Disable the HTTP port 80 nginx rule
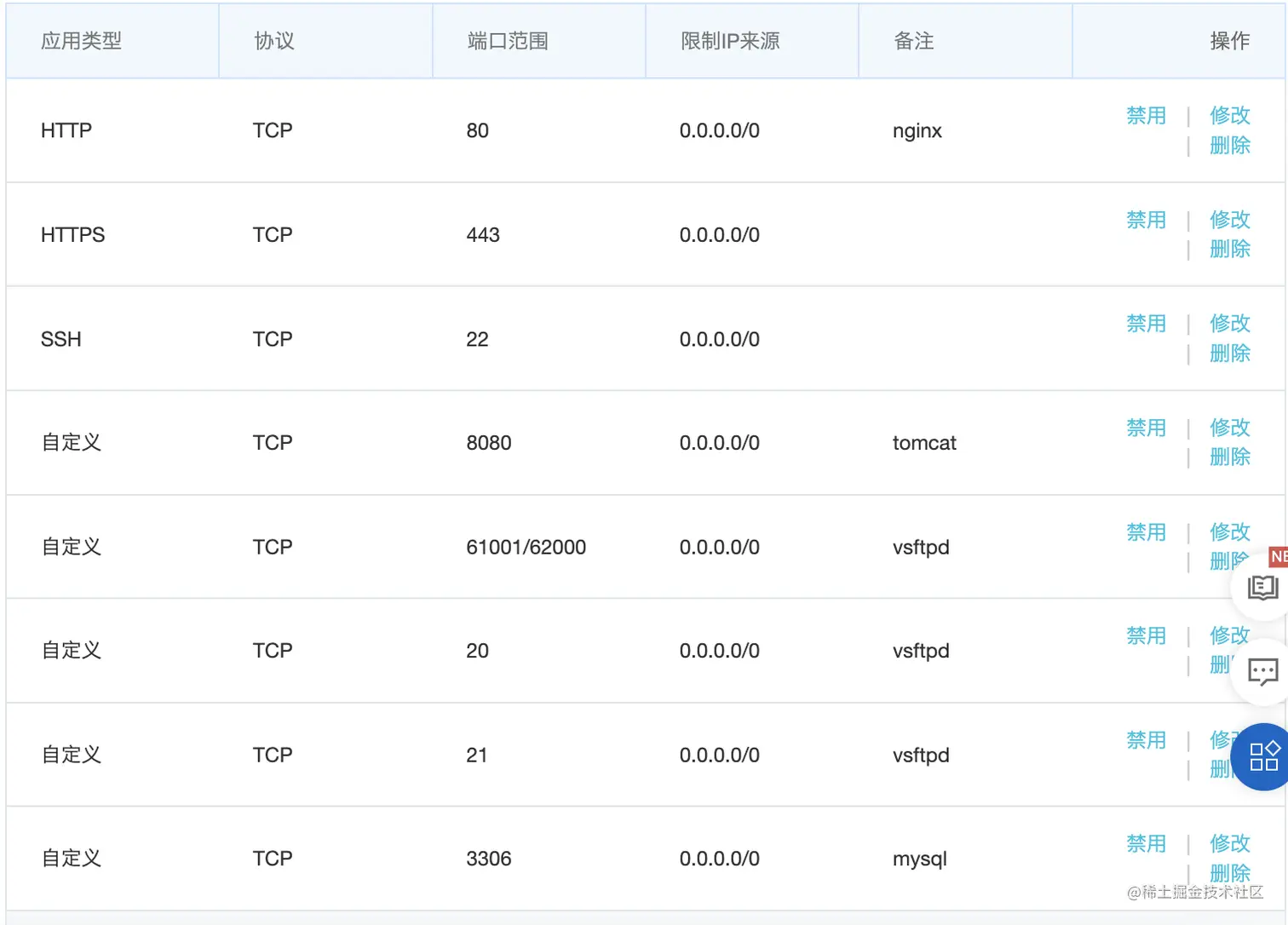1288x925 pixels. [1146, 116]
